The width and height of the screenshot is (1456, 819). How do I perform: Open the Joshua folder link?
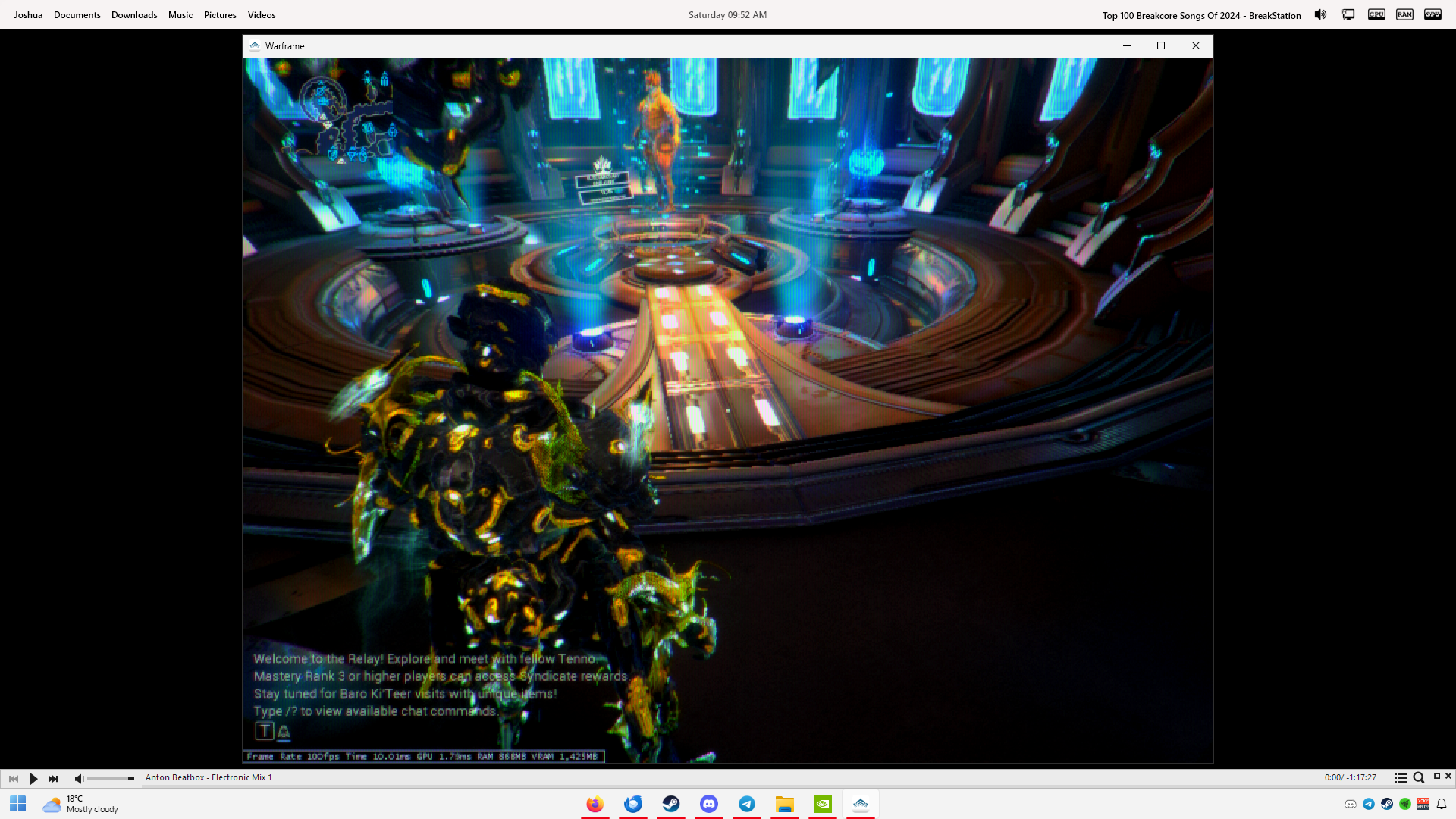click(x=28, y=14)
